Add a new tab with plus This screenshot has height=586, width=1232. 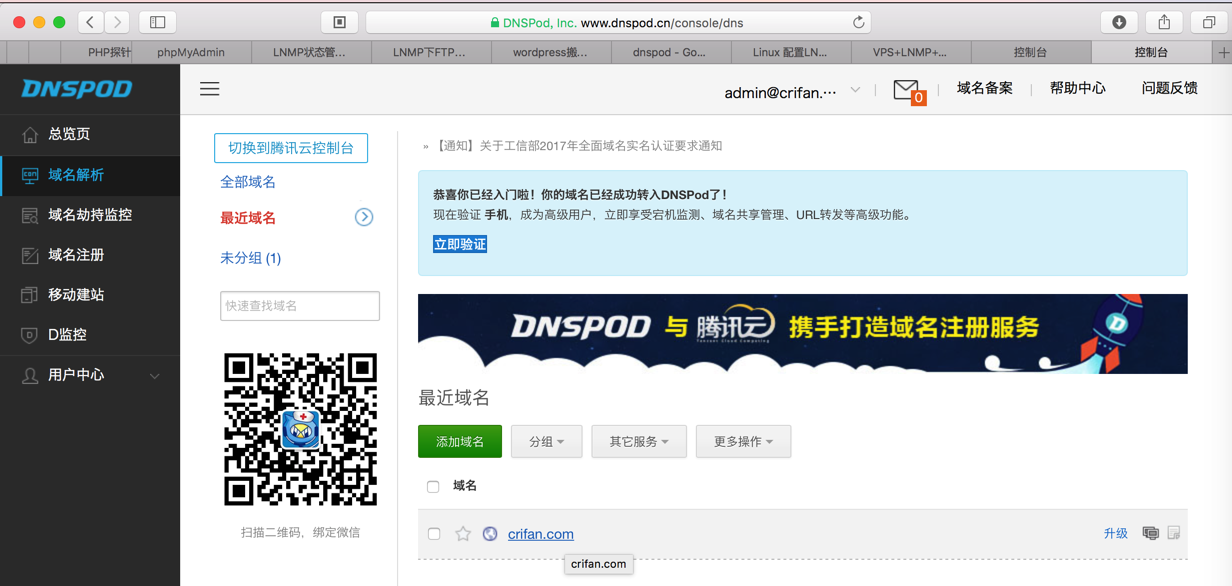coord(1223,52)
